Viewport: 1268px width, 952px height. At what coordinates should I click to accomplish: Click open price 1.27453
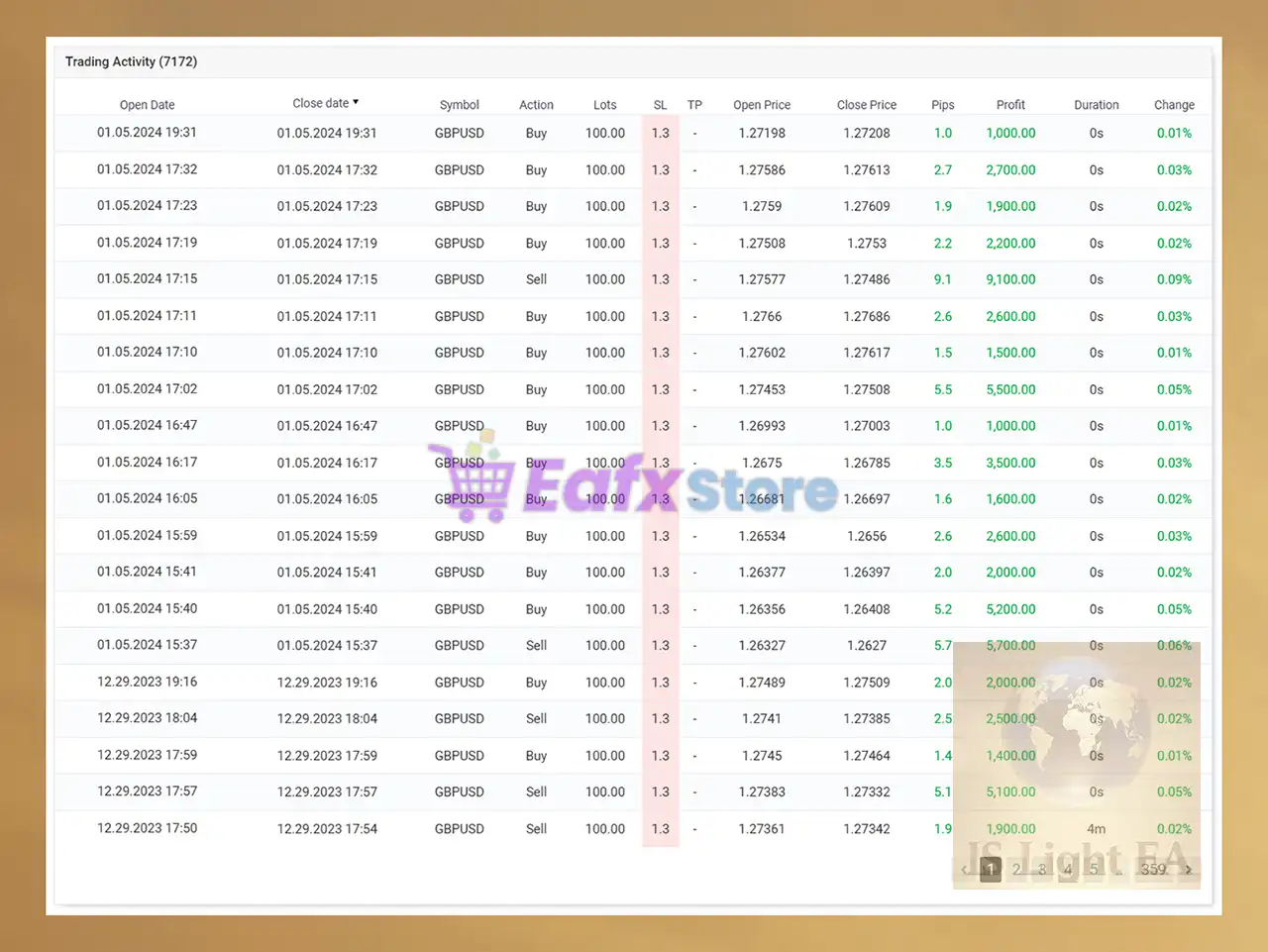tap(762, 389)
